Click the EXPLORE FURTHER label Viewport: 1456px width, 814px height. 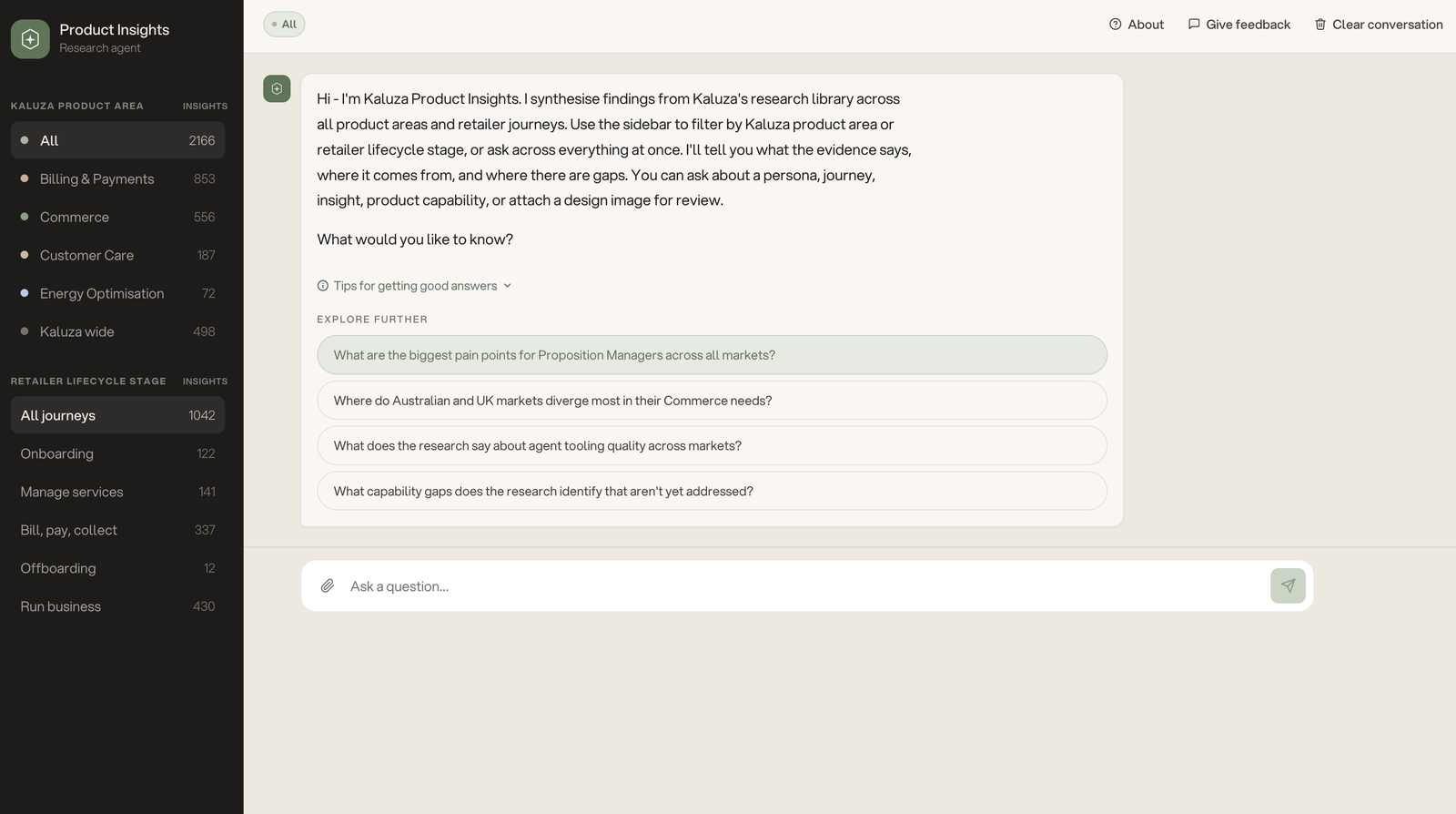[372, 320]
